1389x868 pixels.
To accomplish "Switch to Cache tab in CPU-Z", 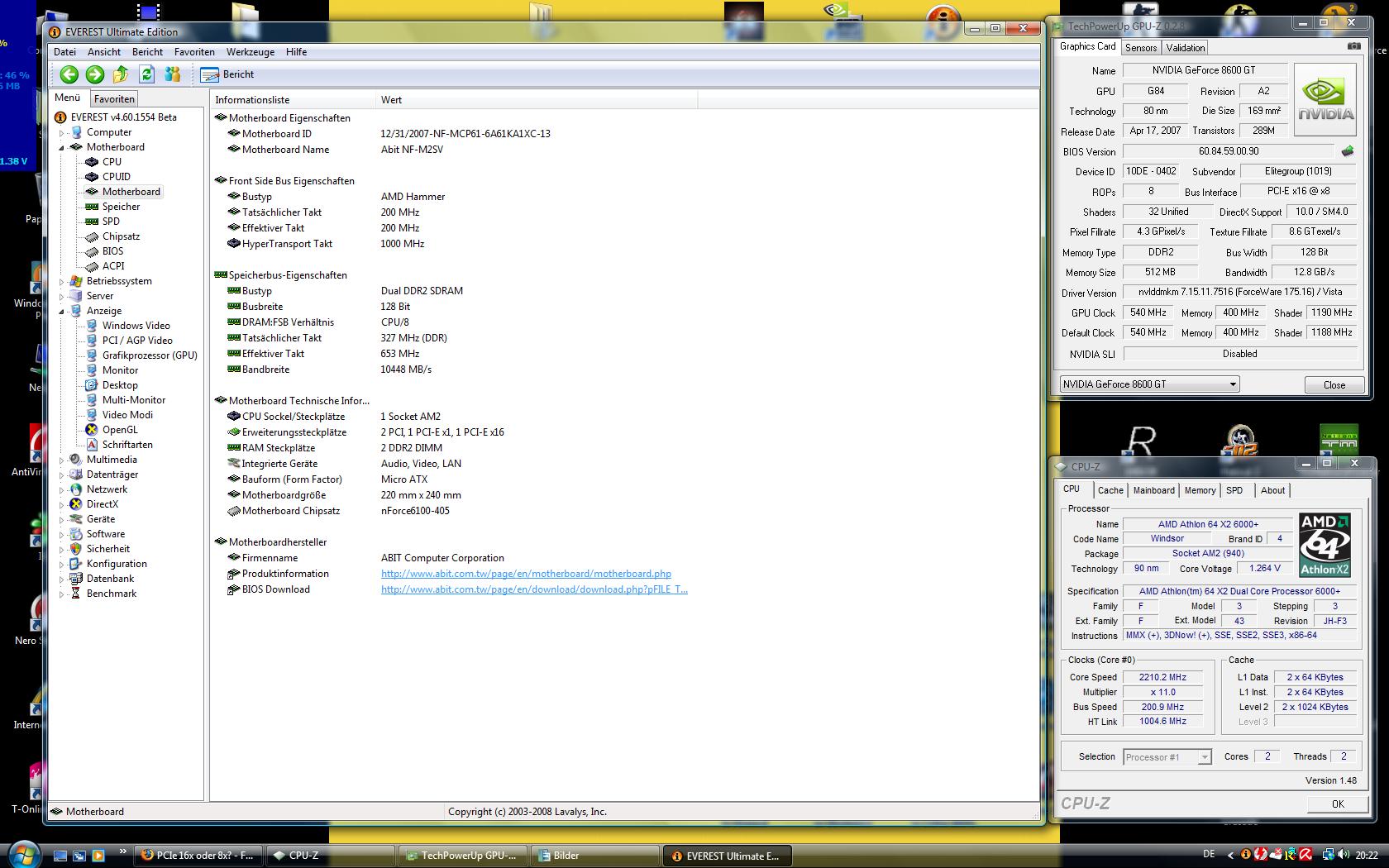I will [1110, 490].
